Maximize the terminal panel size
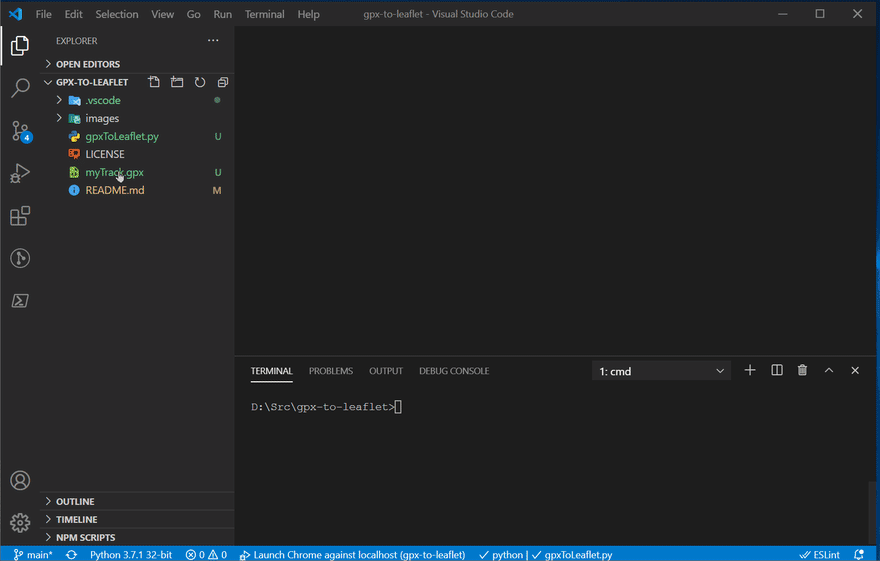This screenshot has height=561, width=880. point(829,370)
